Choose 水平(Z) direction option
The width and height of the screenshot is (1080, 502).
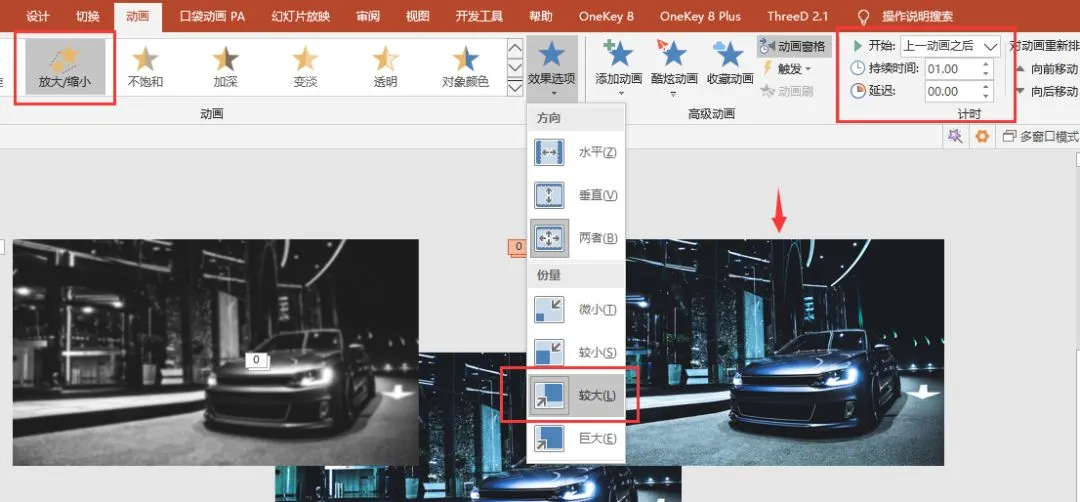[576, 152]
